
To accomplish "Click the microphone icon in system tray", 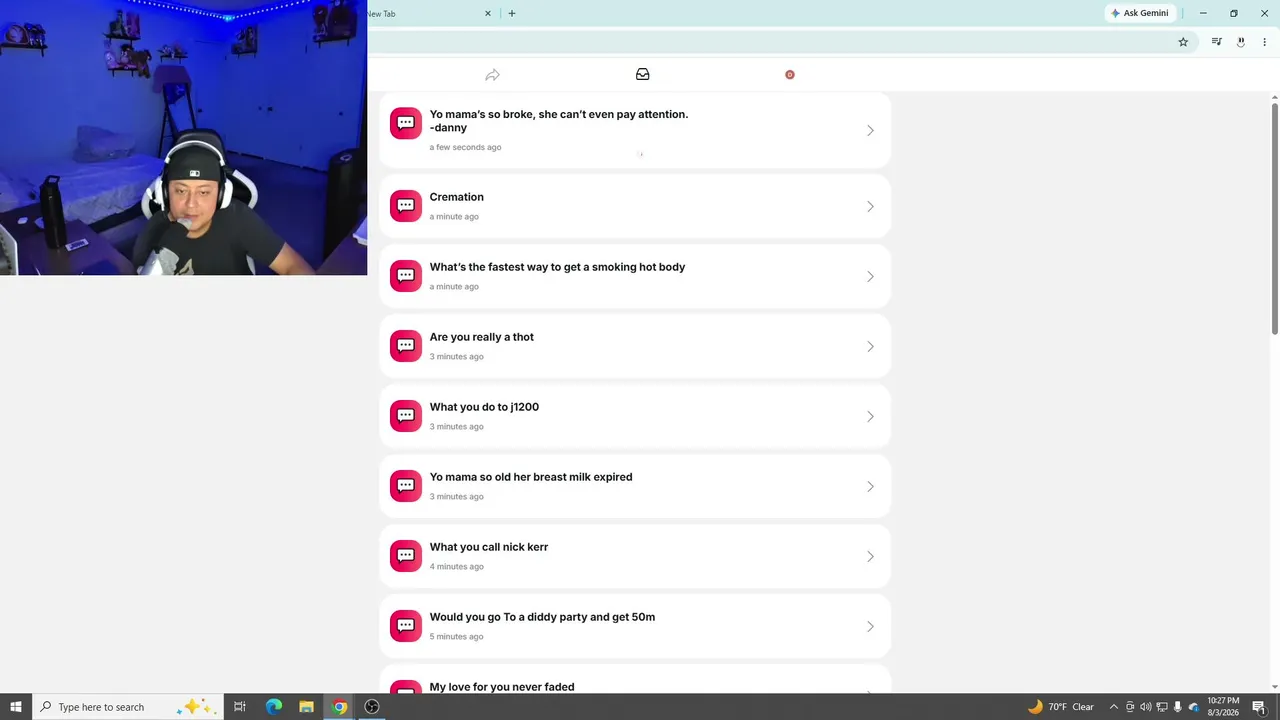I will coord(1177,707).
